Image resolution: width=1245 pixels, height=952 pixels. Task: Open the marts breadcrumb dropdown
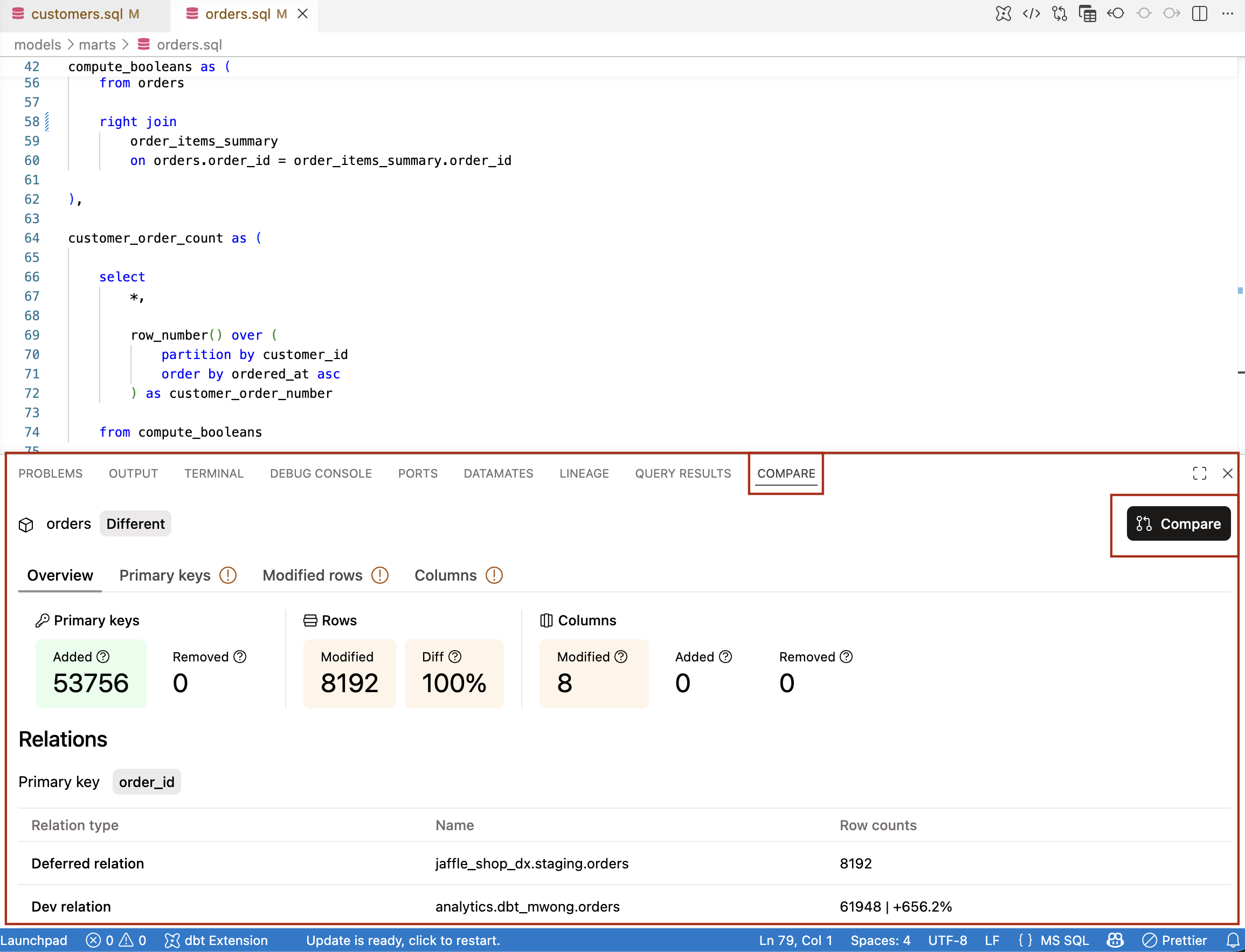(x=98, y=45)
